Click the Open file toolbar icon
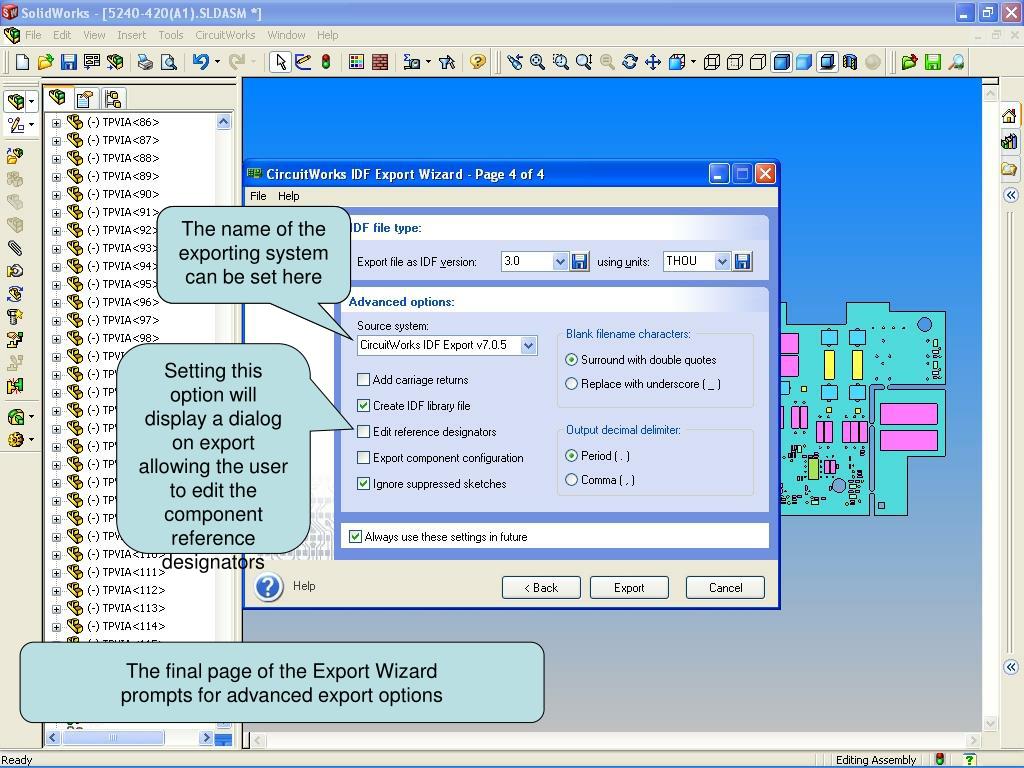Image resolution: width=1024 pixels, height=768 pixels. pyautogui.click(x=45, y=62)
